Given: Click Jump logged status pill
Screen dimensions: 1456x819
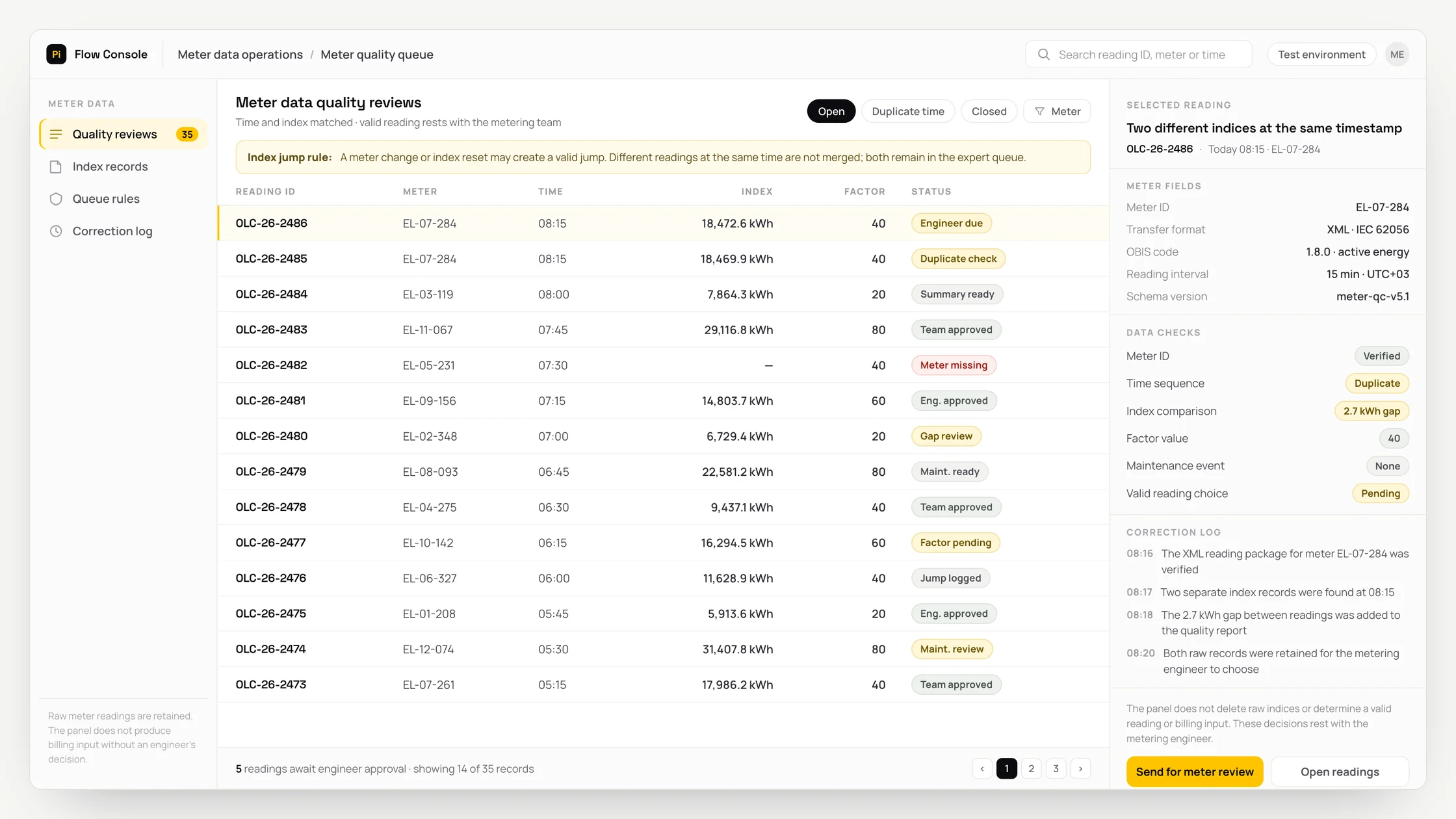Looking at the screenshot, I should [950, 578].
